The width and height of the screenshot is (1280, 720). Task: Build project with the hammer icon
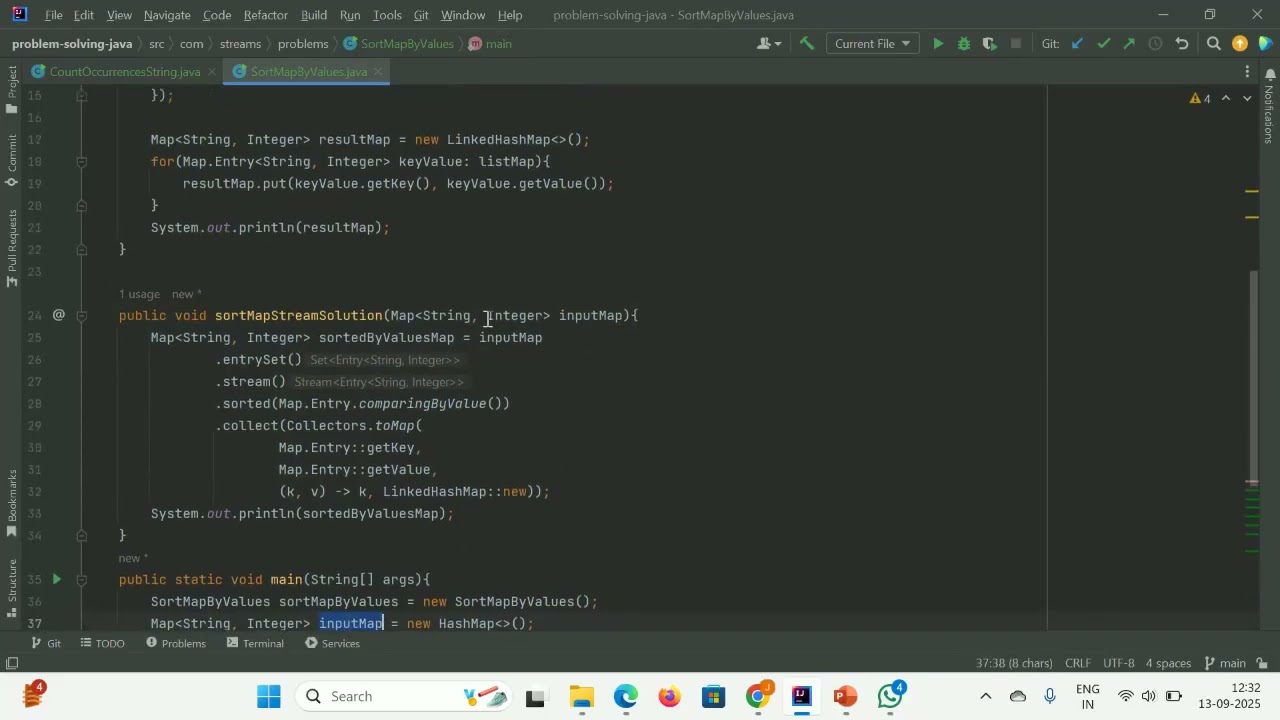point(807,44)
